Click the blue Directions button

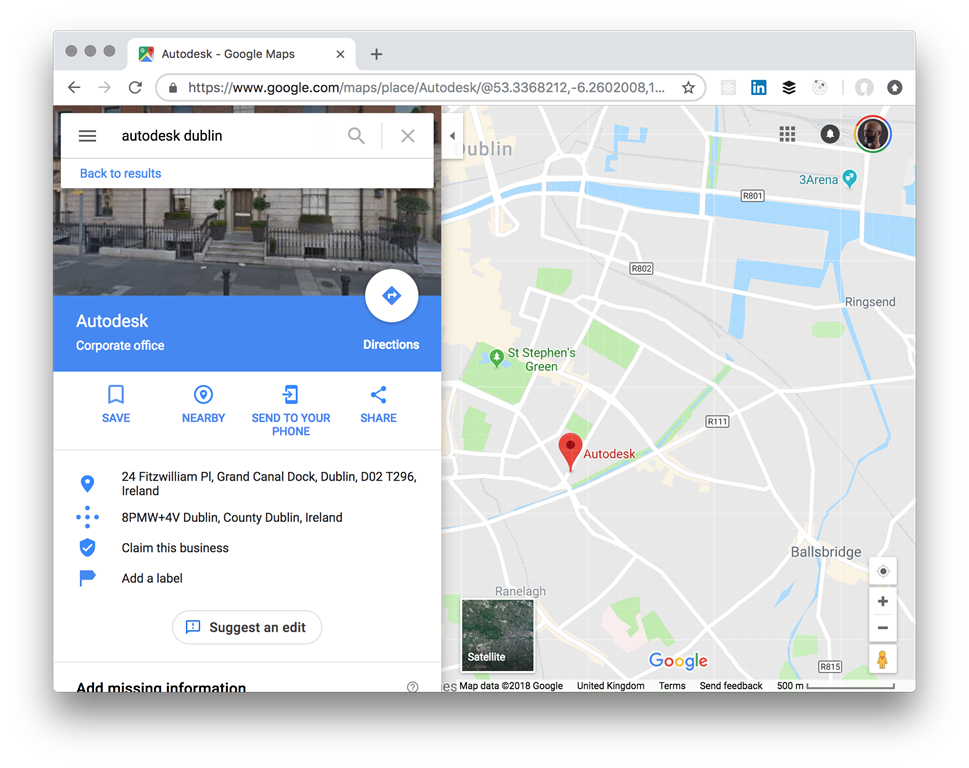[391, 296]
